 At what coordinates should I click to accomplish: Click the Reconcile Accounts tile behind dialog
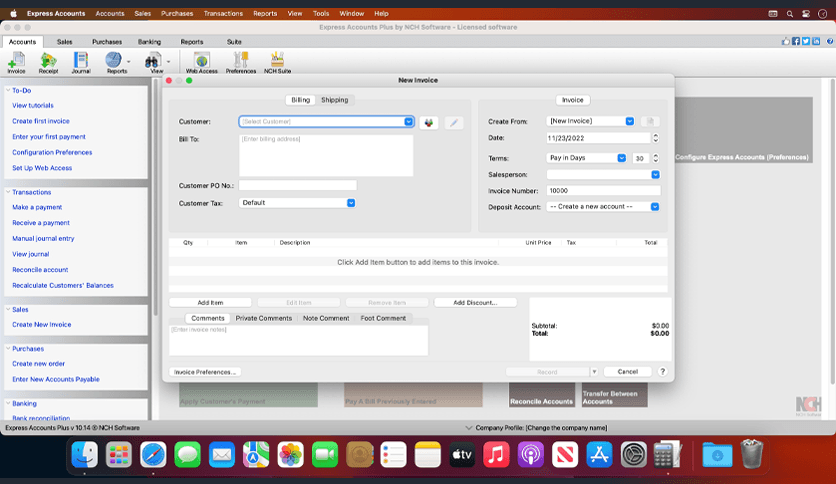[542, 395]
